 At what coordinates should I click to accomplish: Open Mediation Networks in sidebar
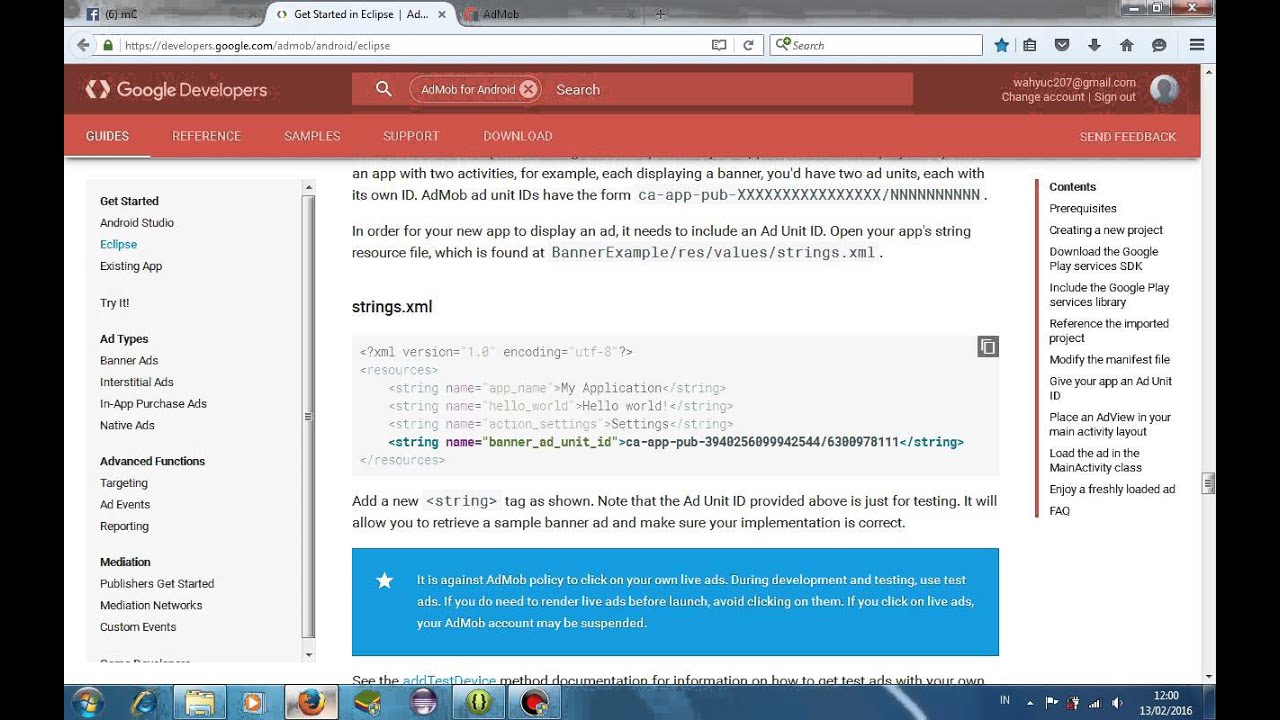pos(151,605)
